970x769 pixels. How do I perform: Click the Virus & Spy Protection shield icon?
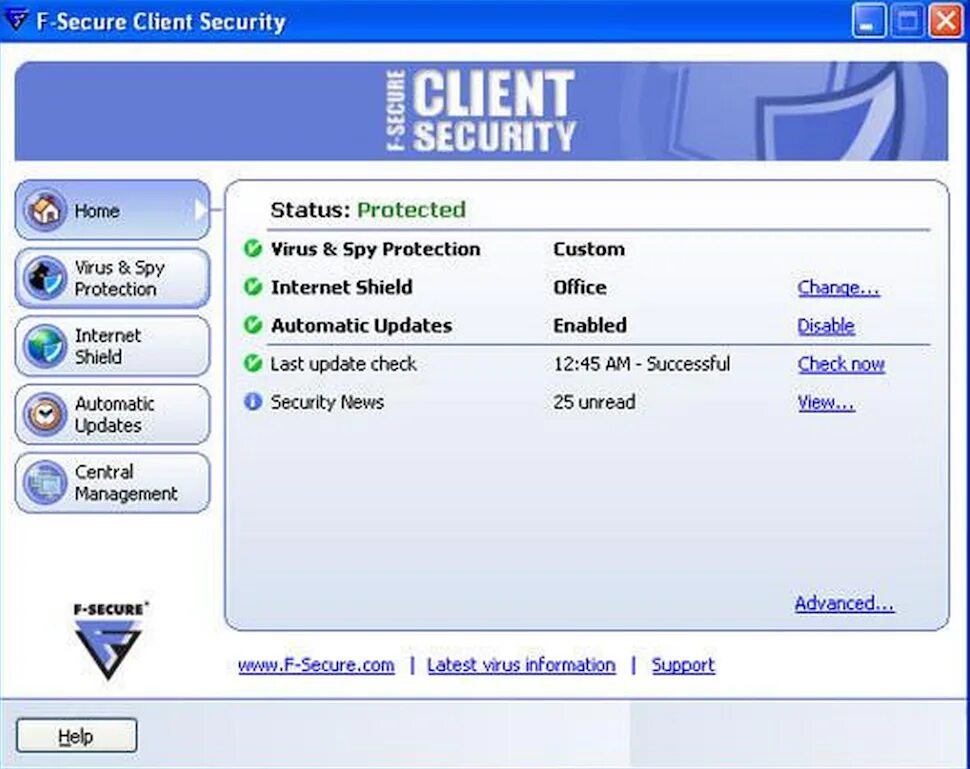click(x=45, y=278)
